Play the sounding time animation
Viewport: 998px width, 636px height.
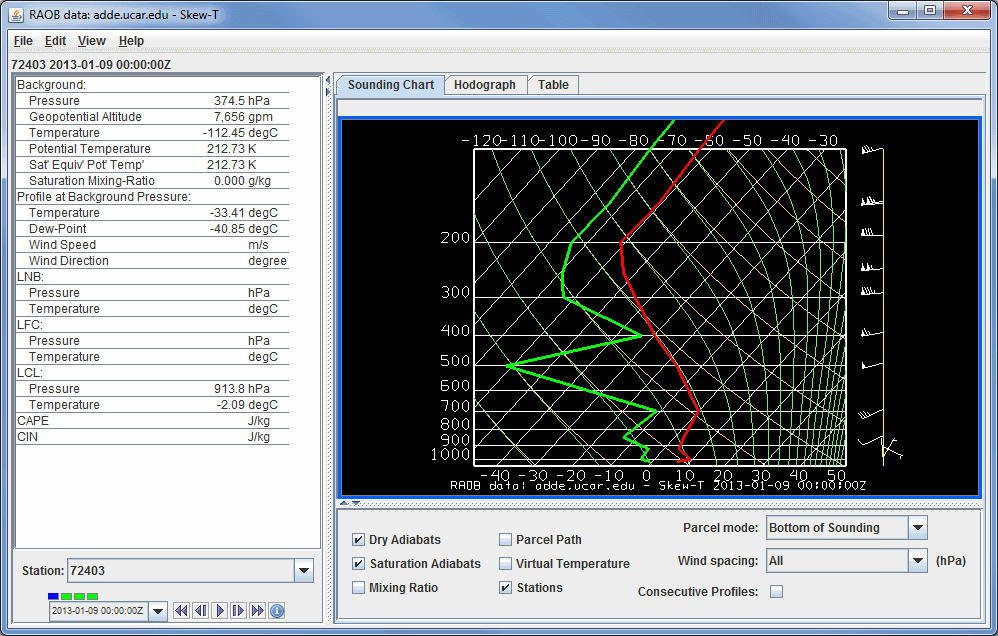(x=219, y=611)
